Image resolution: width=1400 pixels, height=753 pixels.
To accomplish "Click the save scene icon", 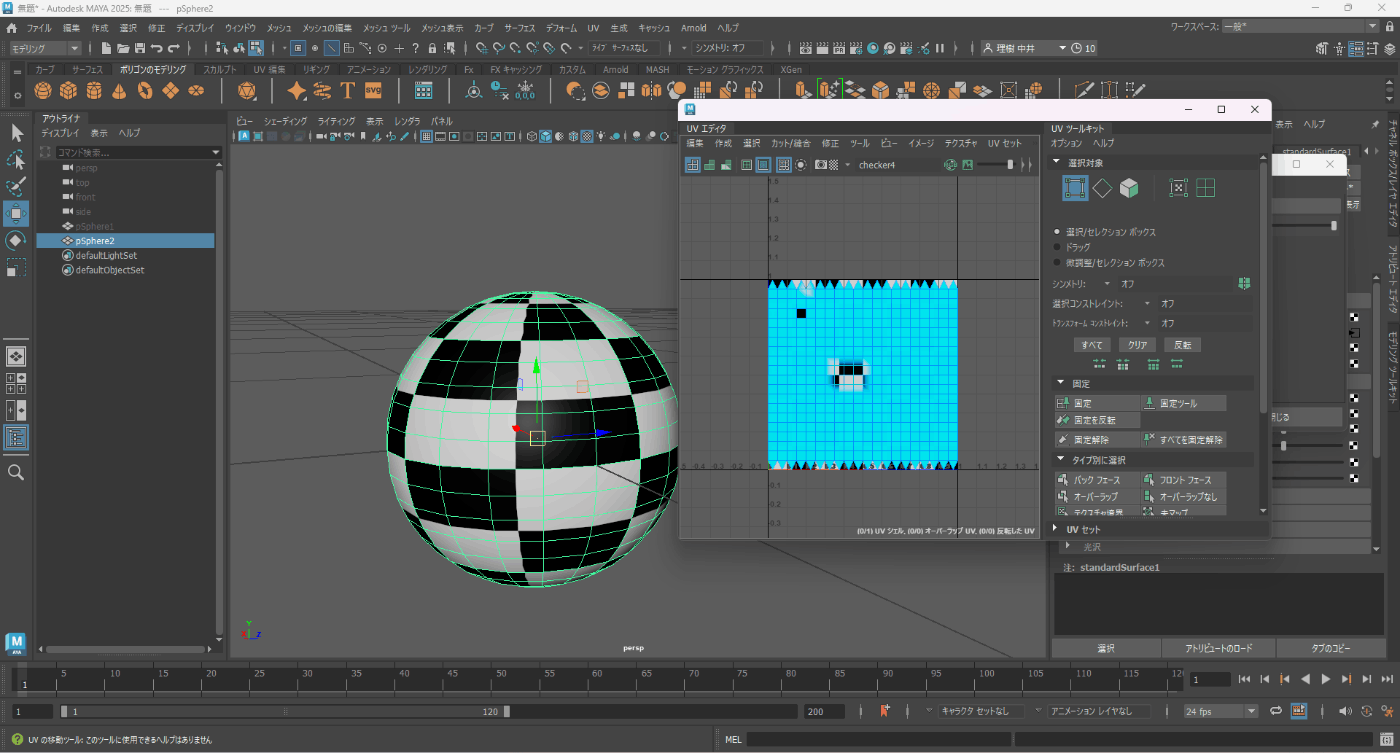I will 140,48.
